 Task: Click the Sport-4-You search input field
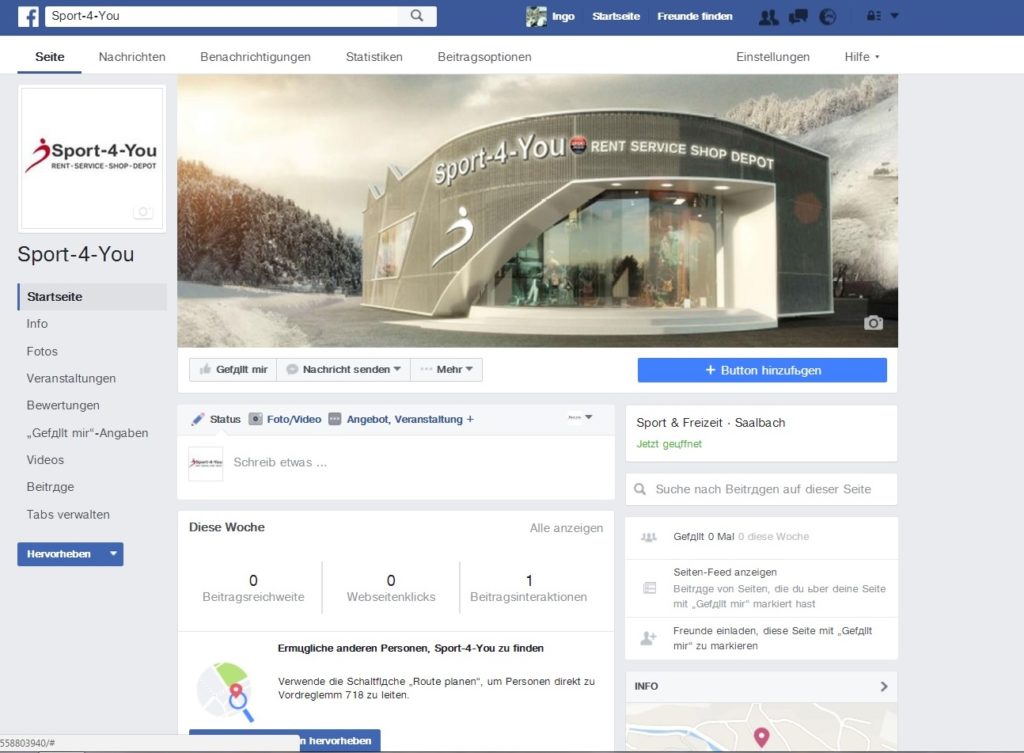click(x=222, y=16)
